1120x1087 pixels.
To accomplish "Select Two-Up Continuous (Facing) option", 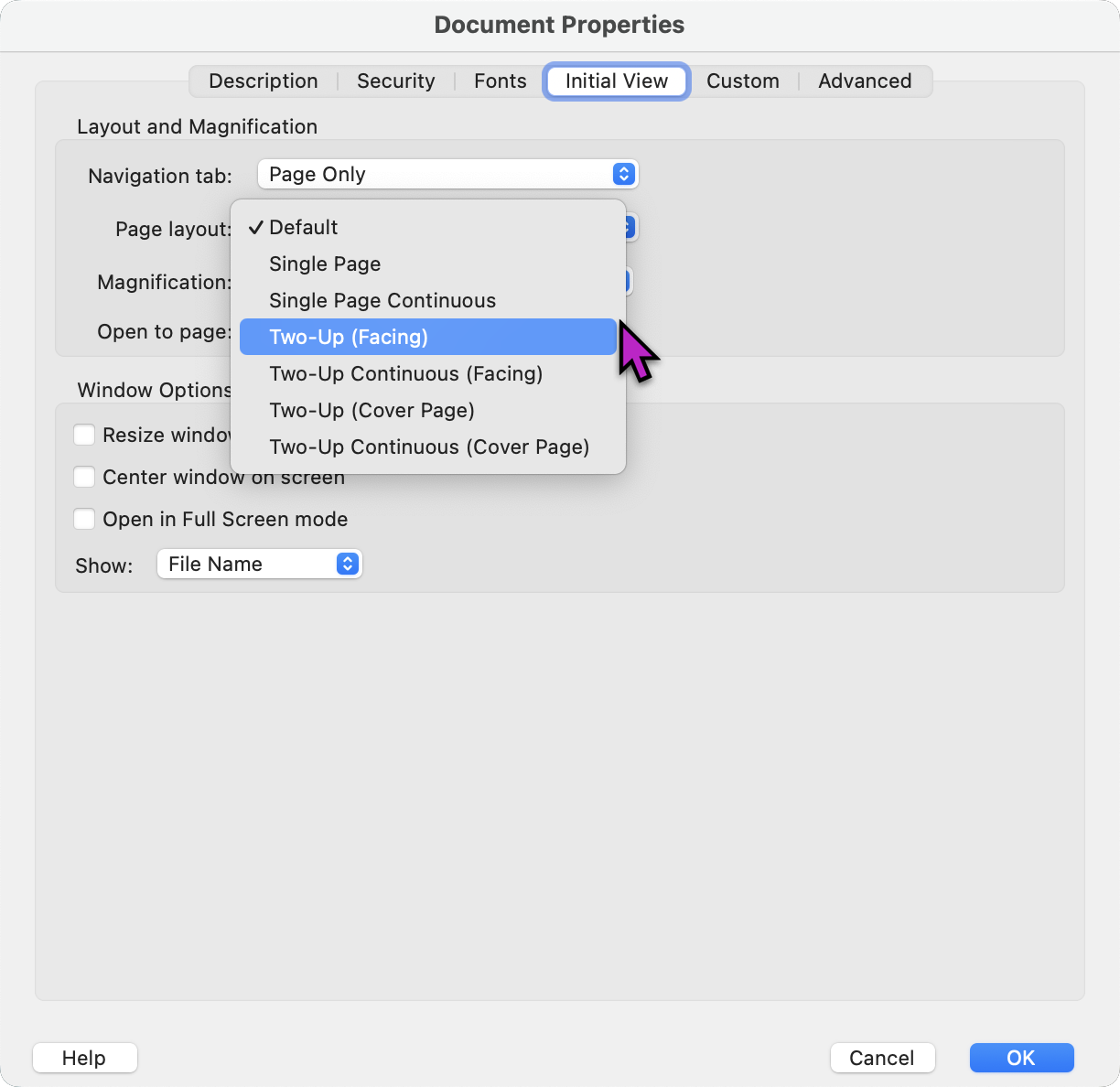I will [x=405, y=373].
